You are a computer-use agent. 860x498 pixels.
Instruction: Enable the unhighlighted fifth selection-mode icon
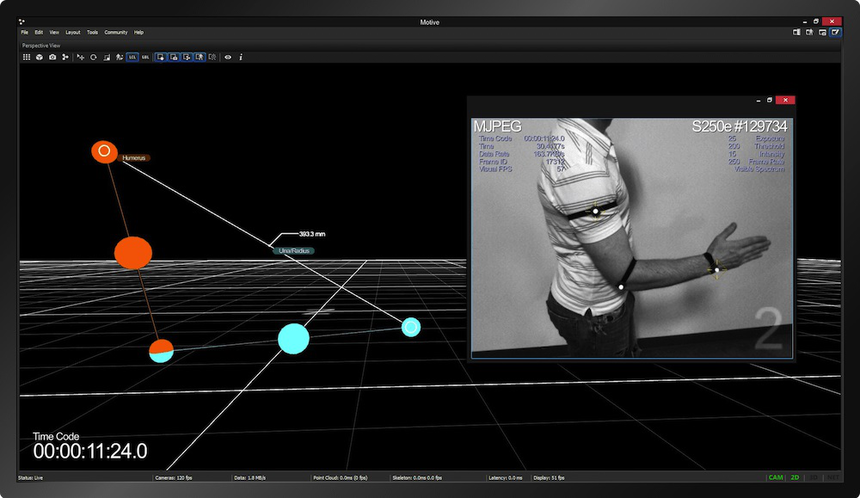[212, 57]
